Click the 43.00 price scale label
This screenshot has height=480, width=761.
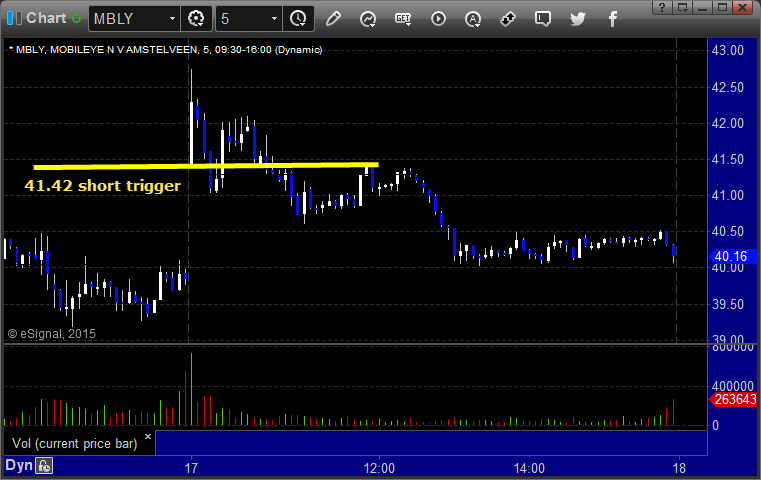click(x=728, y=50)
